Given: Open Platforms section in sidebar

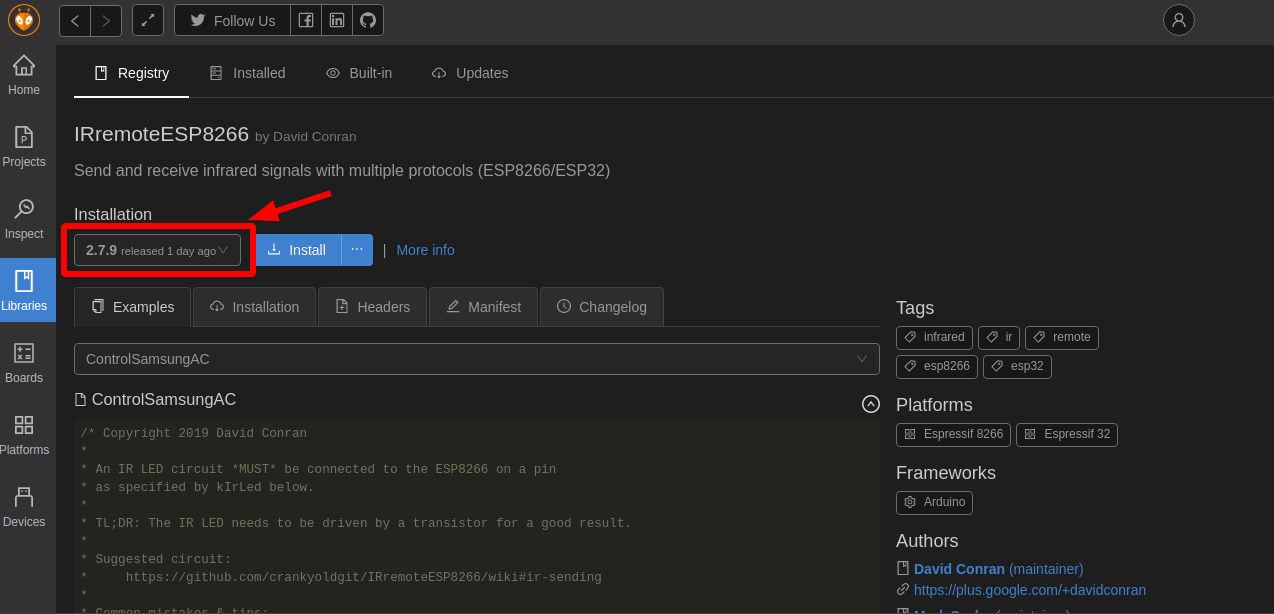Looking at the screenshot, I should 24,435.
